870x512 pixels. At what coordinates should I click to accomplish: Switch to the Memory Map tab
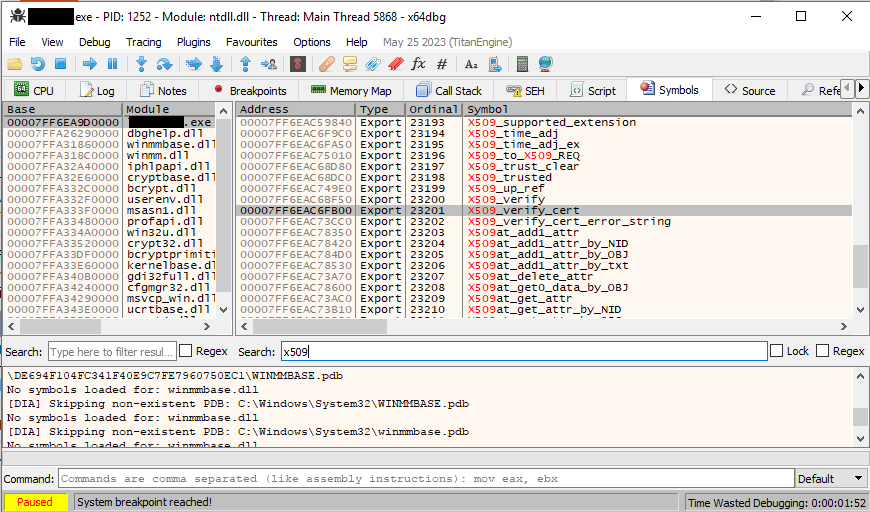click(351, 90)
